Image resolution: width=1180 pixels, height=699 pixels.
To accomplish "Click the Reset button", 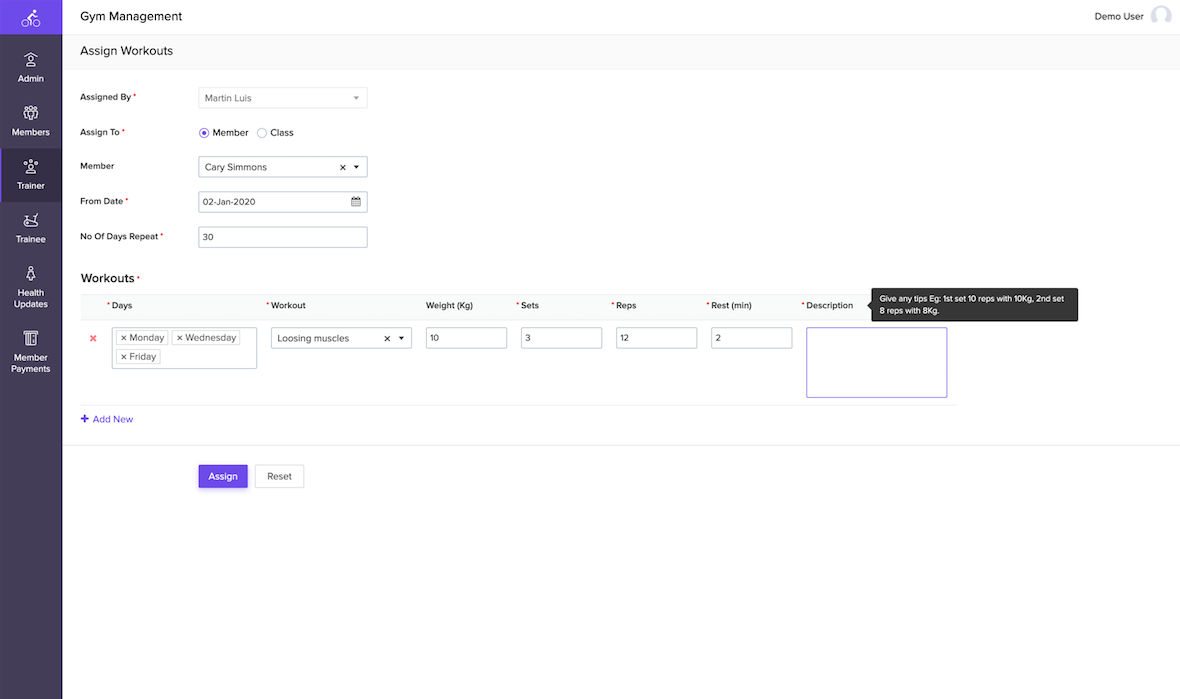I will 279,476.
